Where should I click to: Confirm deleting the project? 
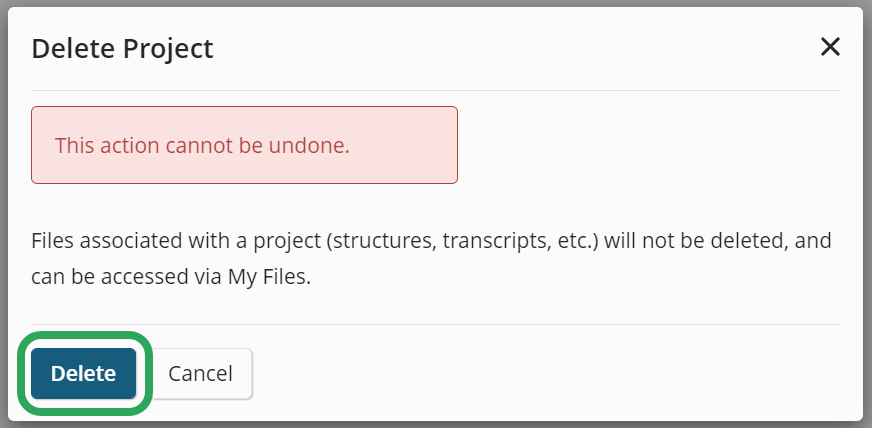click(x=83, y=373)
